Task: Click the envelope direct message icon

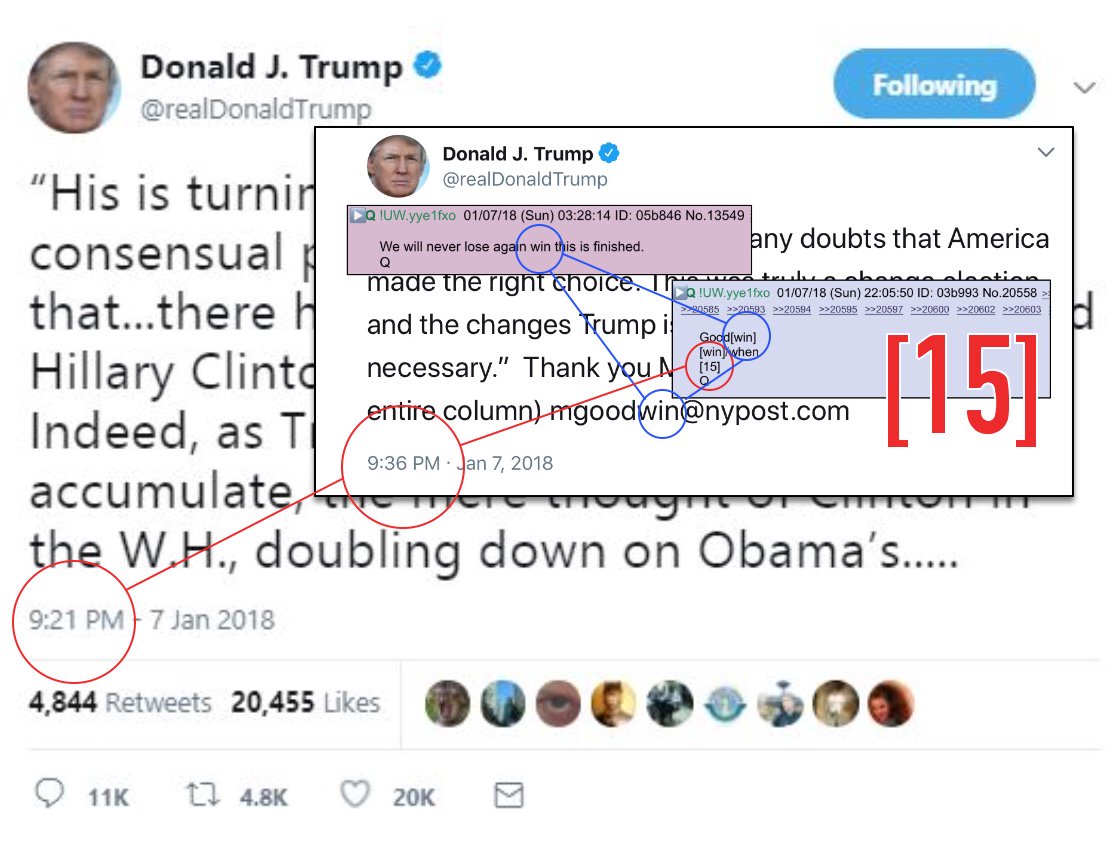Action: pos(509,795)
